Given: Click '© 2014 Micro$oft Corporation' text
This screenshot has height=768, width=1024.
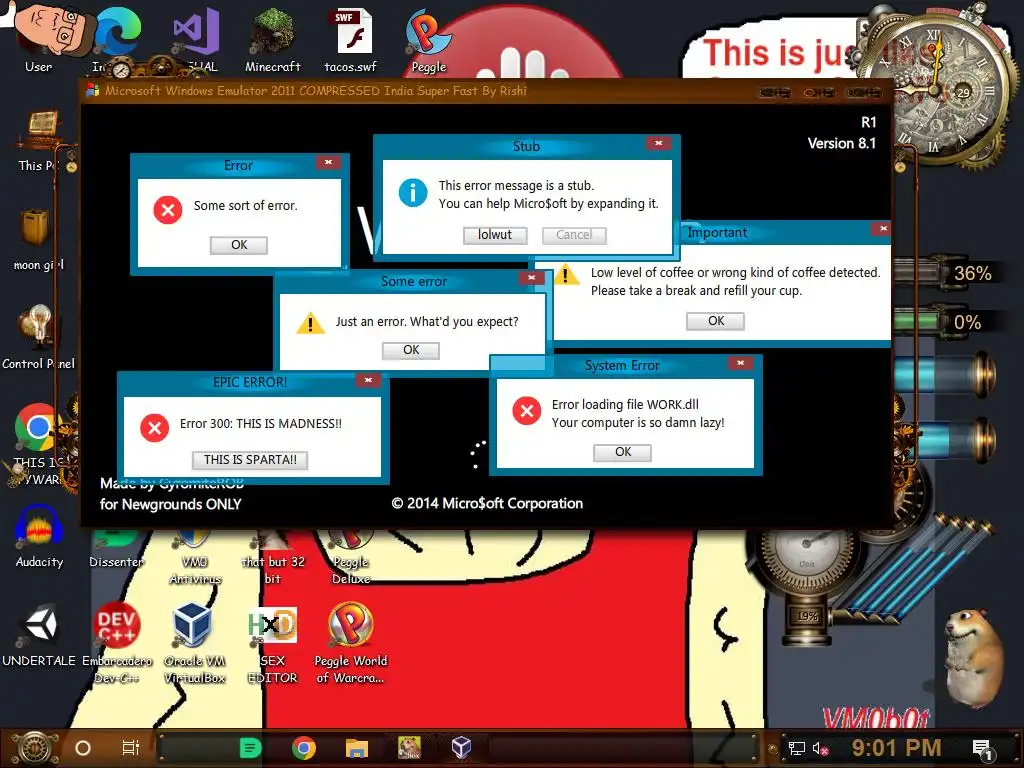Looking at the screenshot, I should tap(487, 504).
